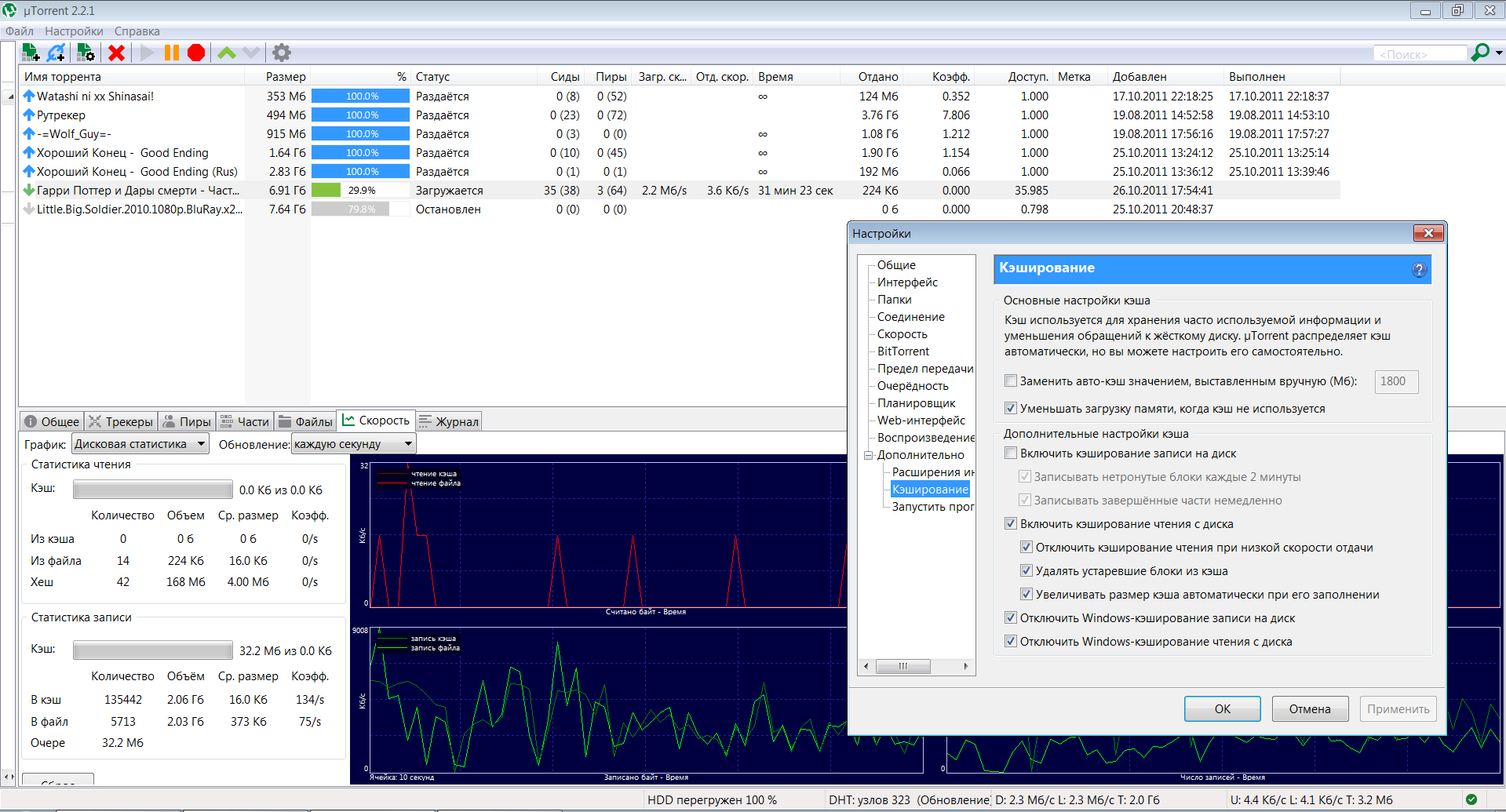The image size is (1506, 812).
Task: Switch to the Пиры tab by its label
Action: coord(195,422)
